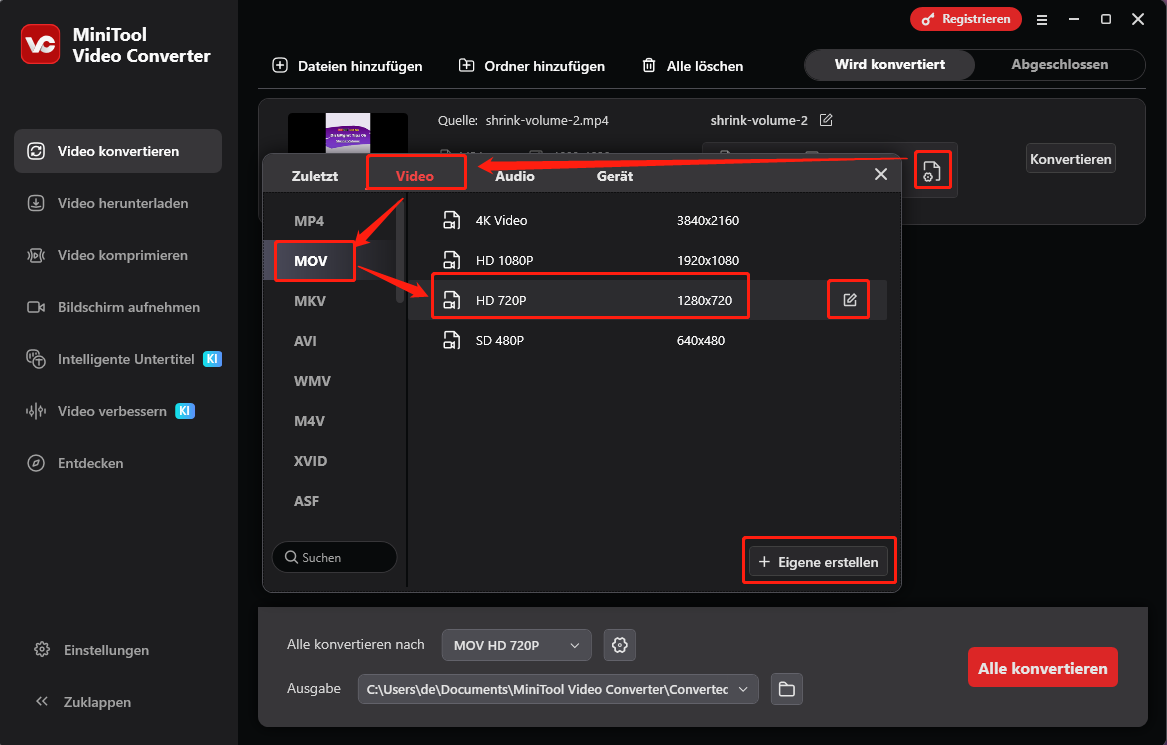Image resolution: width=1167 pixels, height=745 pixels.
Task: Click the Intelligente Untertitel icon
Action: tap(36, 359)
